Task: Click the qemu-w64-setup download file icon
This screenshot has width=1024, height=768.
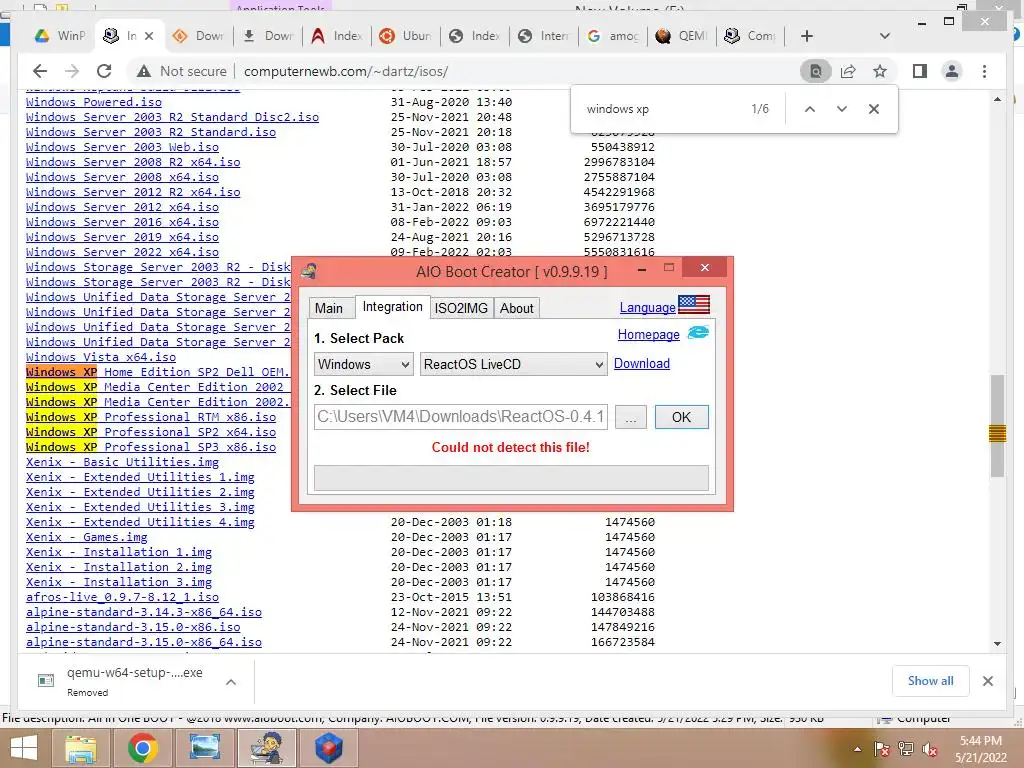Action: tap(46, 681)
